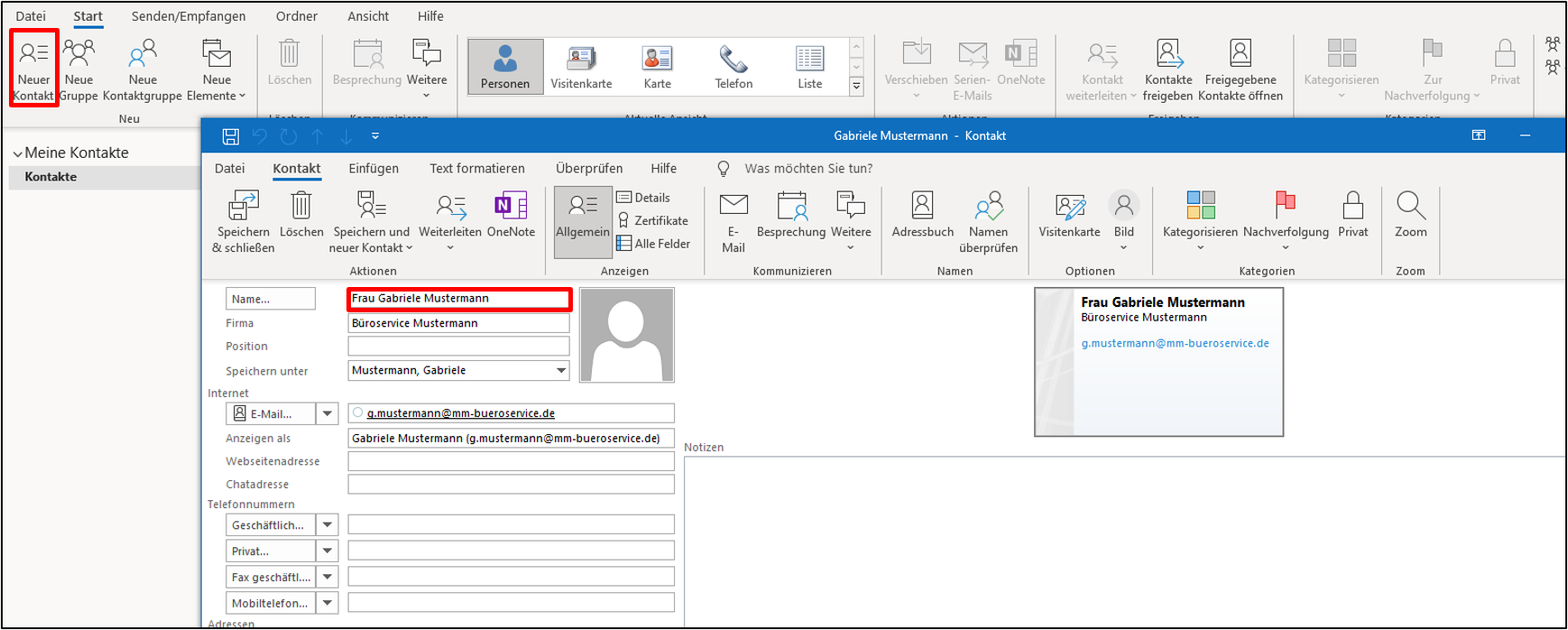Open Datei tab in contact window
This screenshot has width=1568, height=630.
[x=229, y=168]
